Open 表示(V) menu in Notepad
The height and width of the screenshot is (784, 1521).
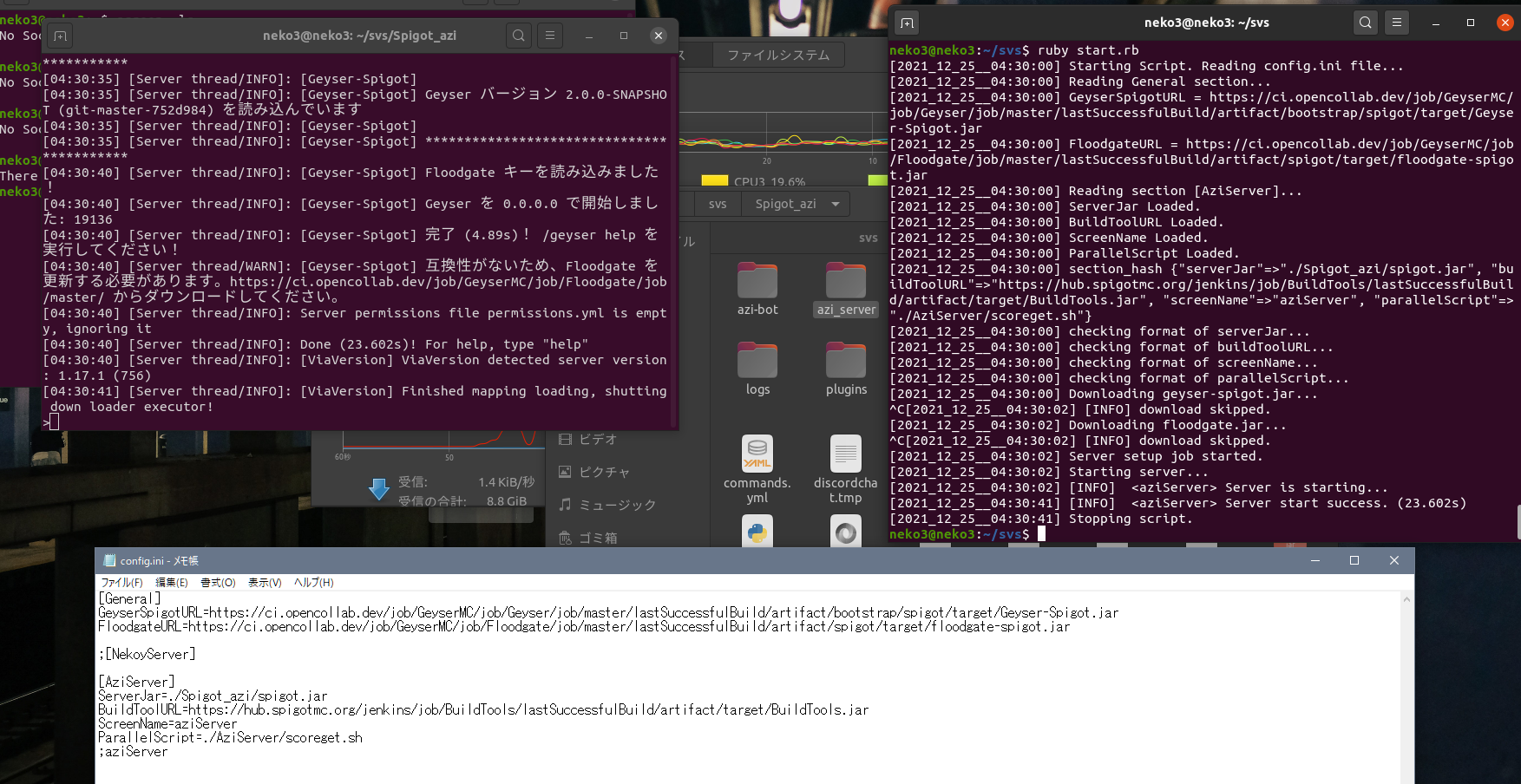[x=265, y=583]
